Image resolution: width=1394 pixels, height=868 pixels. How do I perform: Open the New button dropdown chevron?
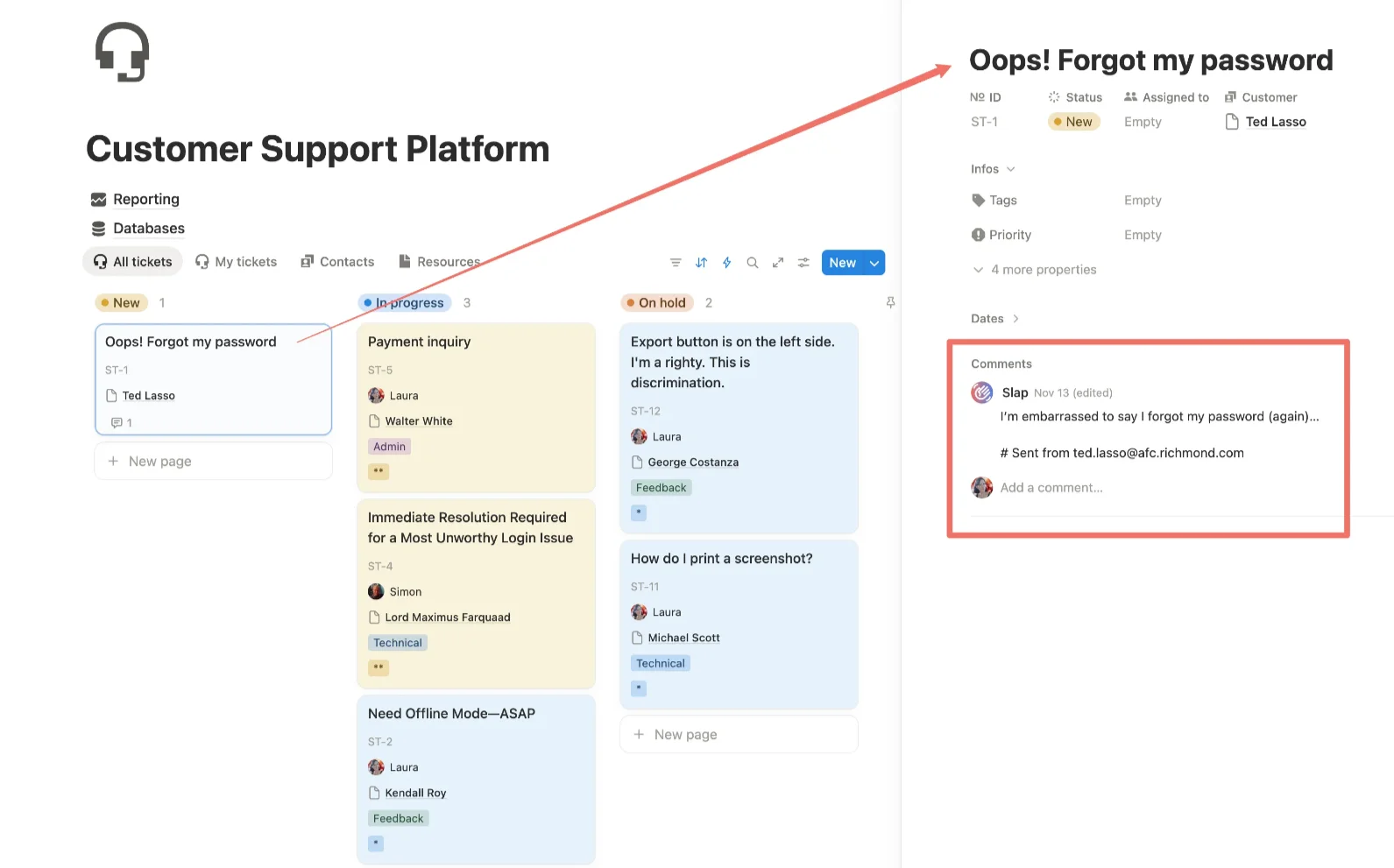point(874,262)
